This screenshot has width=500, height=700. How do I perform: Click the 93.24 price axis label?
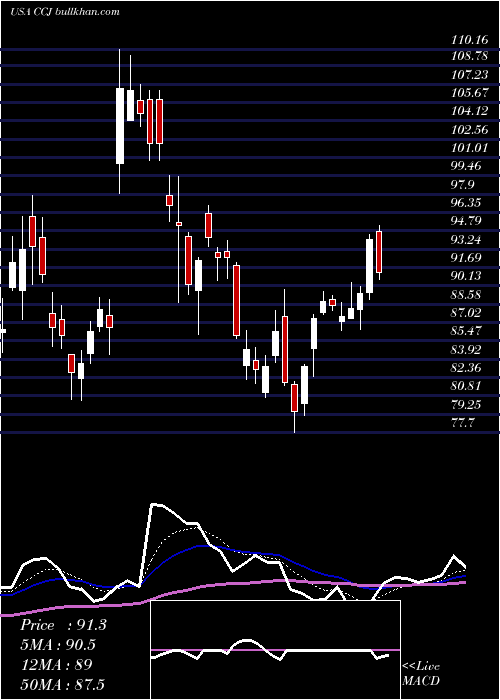(466, 240)
